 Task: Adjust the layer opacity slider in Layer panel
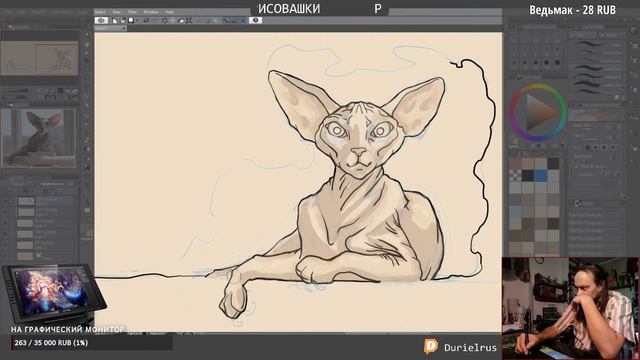[x=53, y=184]
